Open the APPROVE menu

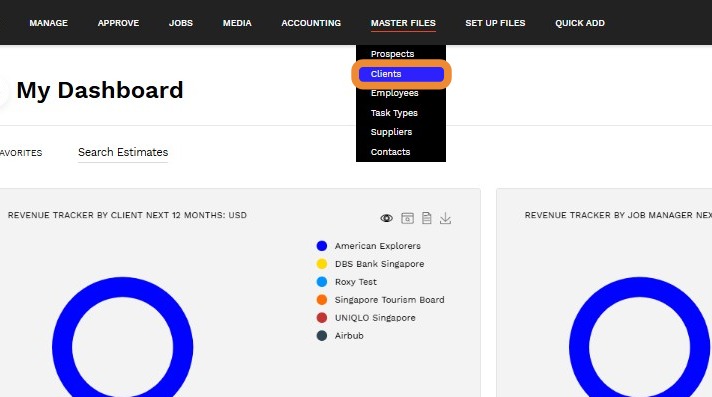(x=118, y=23)
